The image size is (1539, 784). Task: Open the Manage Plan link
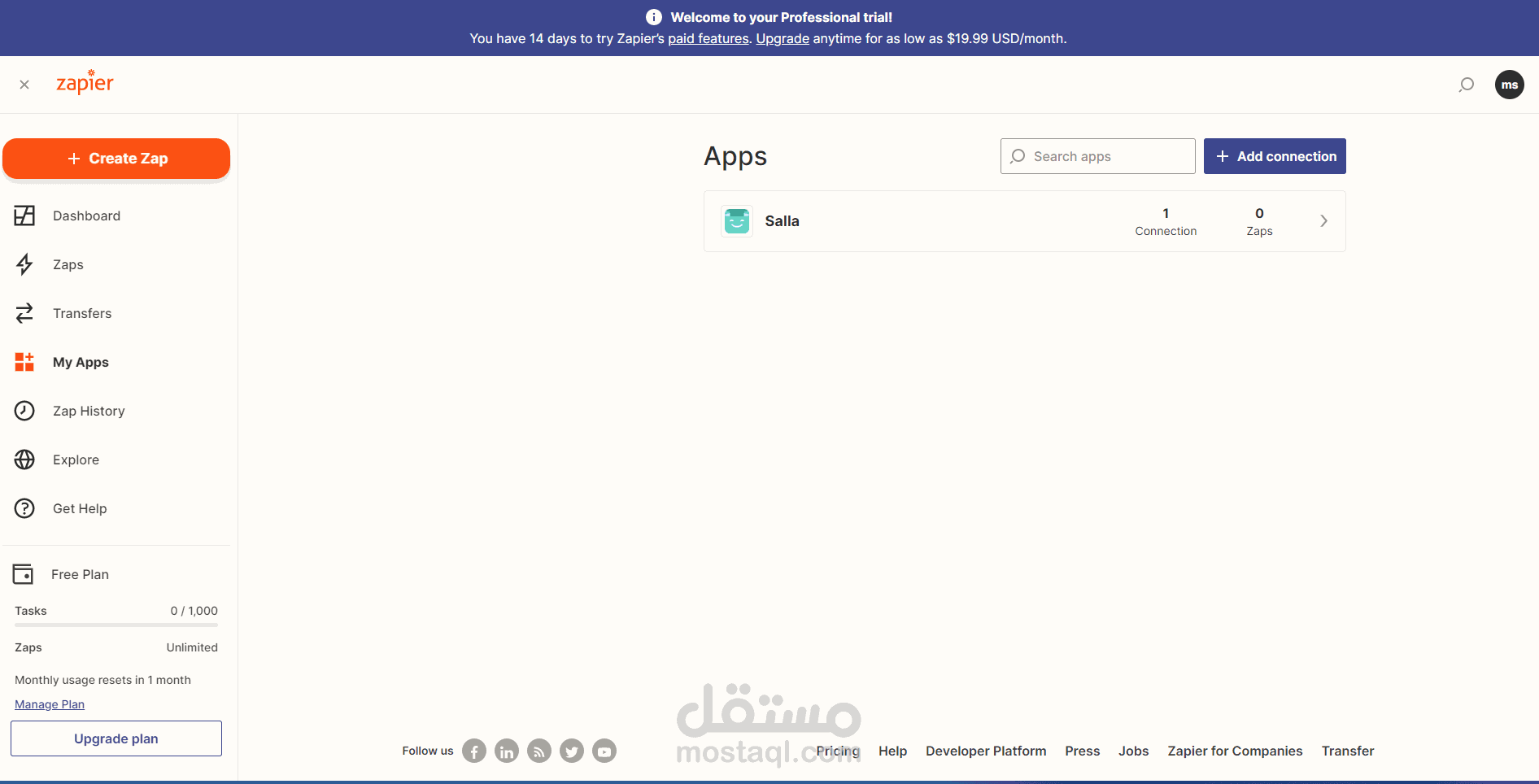(50, 704)
